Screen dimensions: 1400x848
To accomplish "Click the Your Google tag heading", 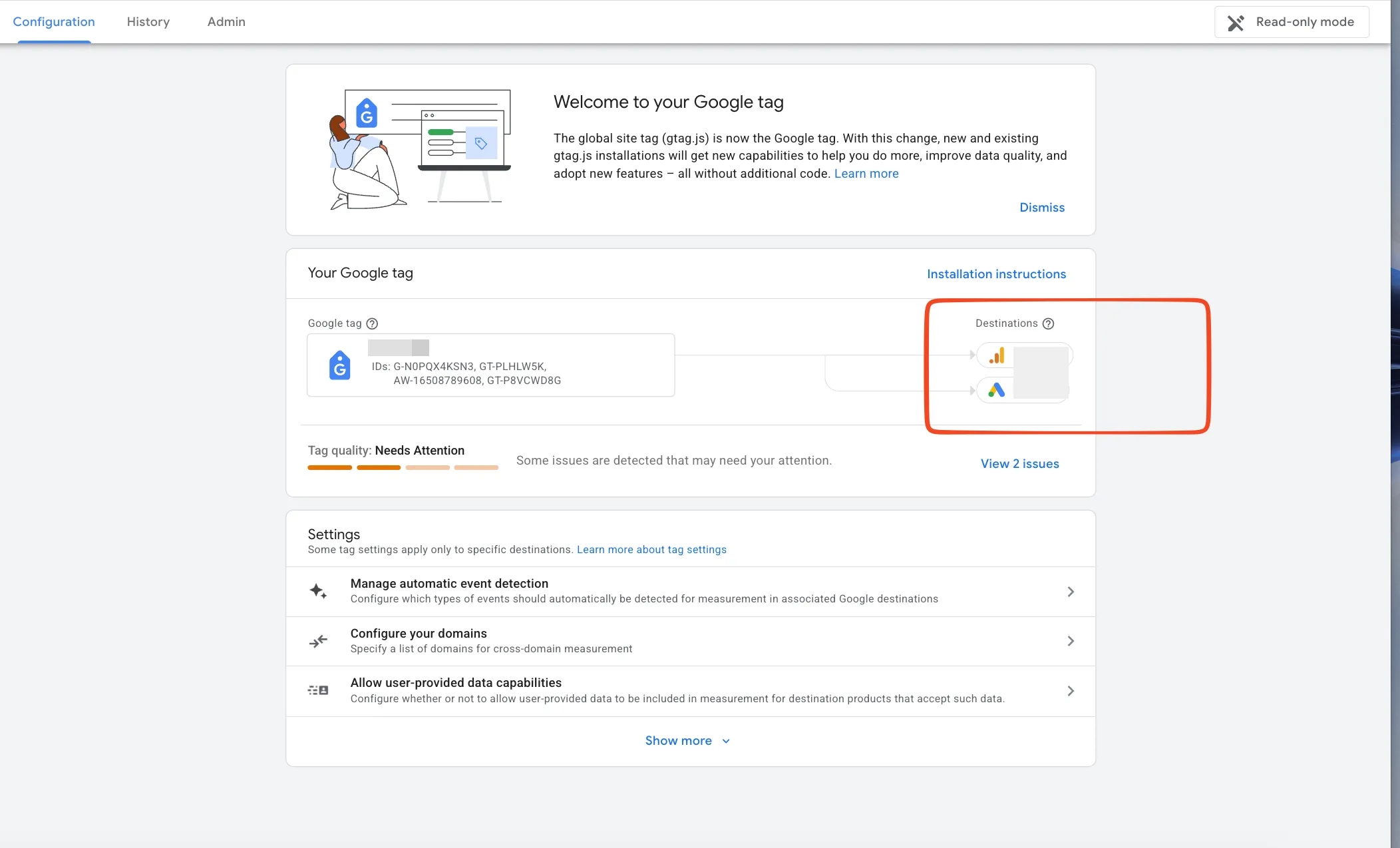I will click(x=360, y=273).
